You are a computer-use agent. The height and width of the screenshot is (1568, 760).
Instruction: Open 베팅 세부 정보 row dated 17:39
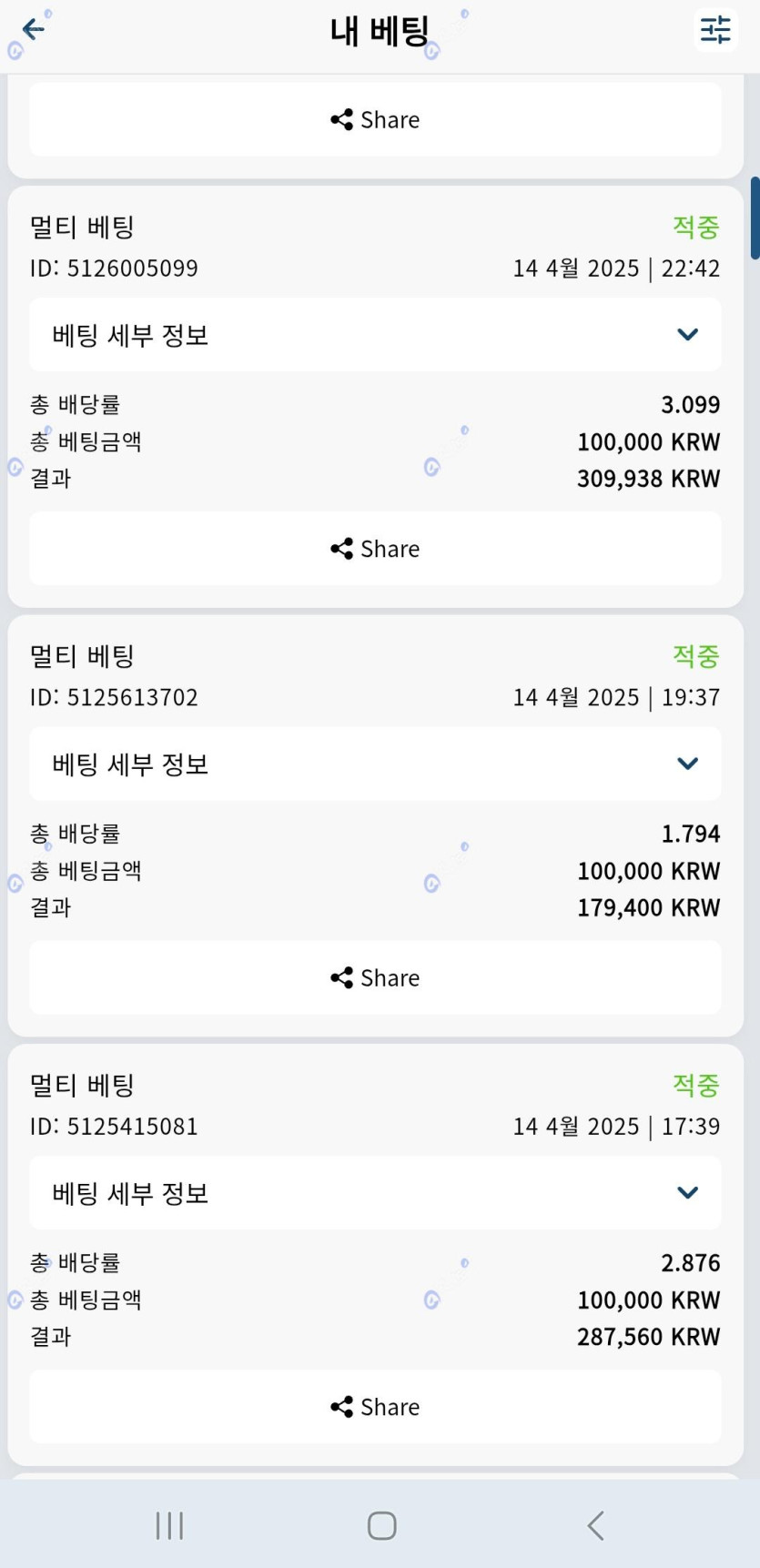pos(375,1193)
